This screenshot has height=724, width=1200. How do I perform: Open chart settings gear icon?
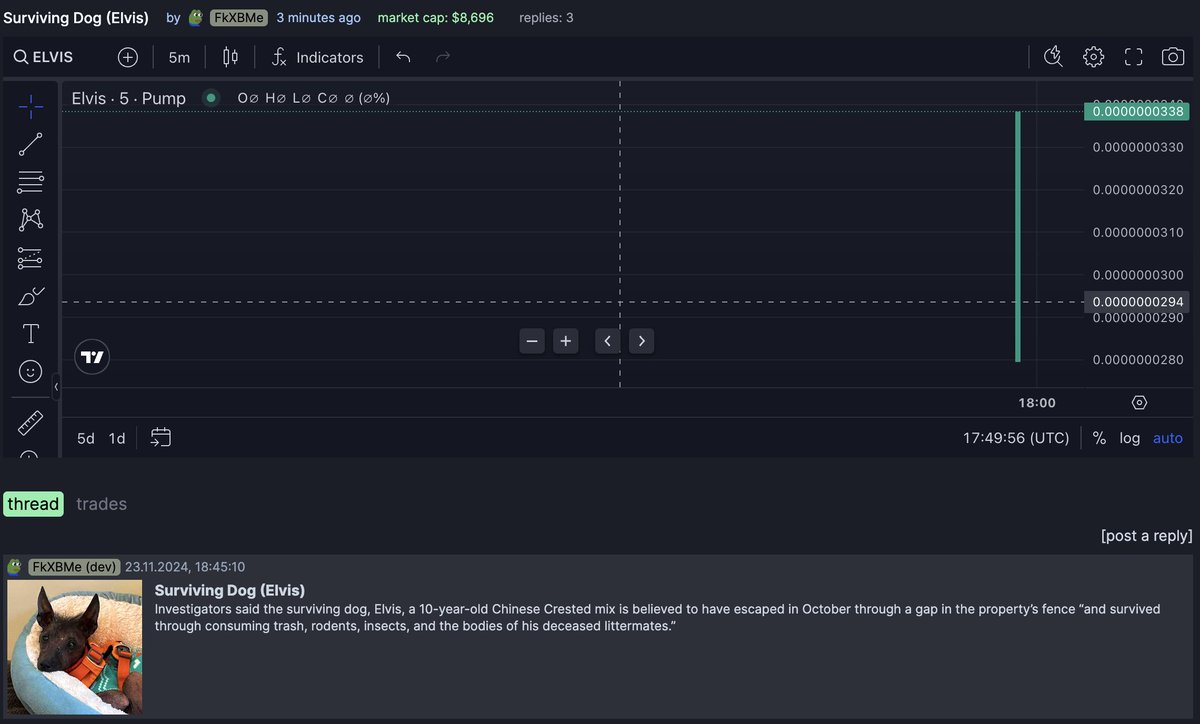[1093, 57]
